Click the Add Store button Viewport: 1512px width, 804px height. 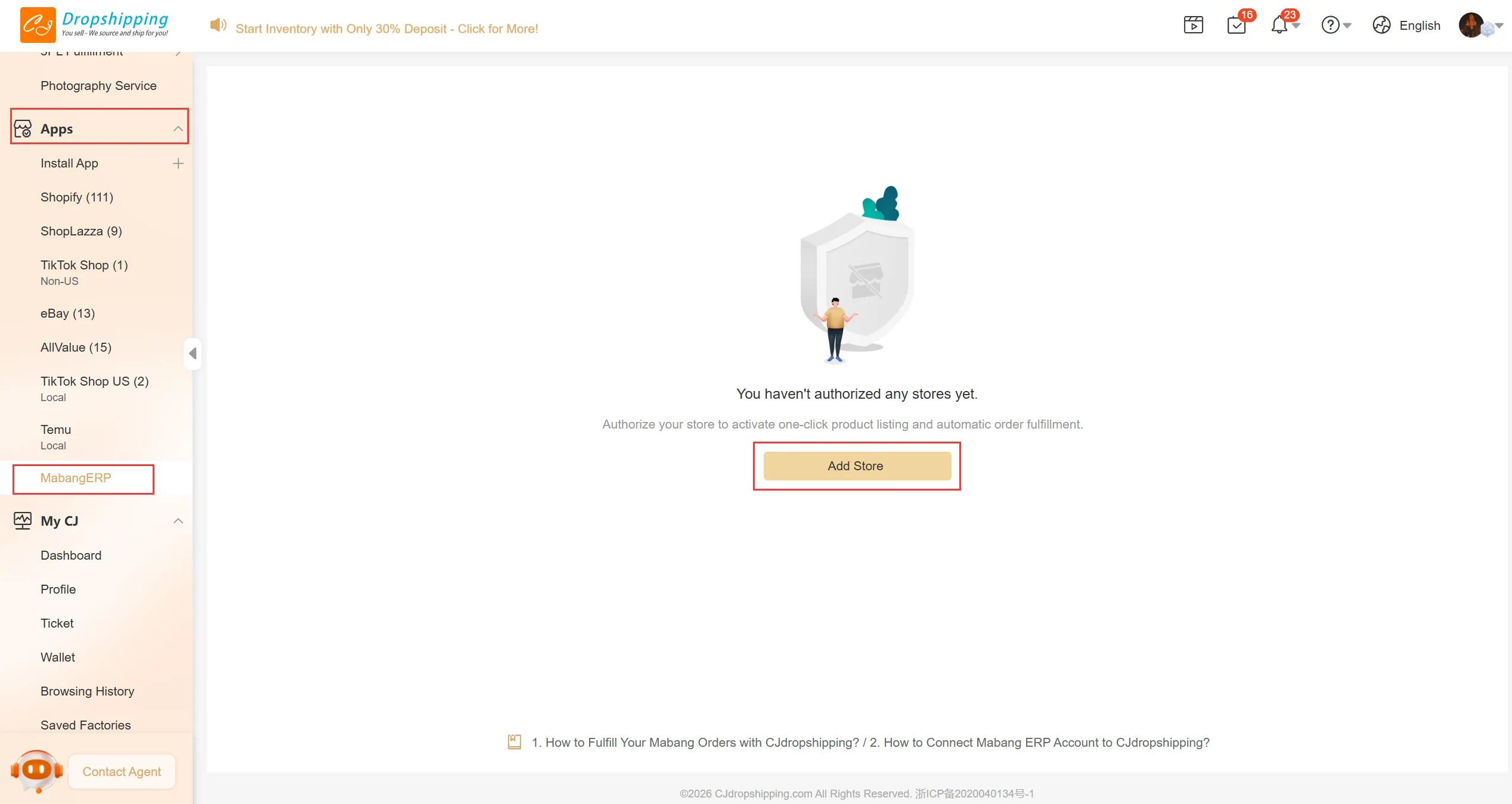point(857,466)
